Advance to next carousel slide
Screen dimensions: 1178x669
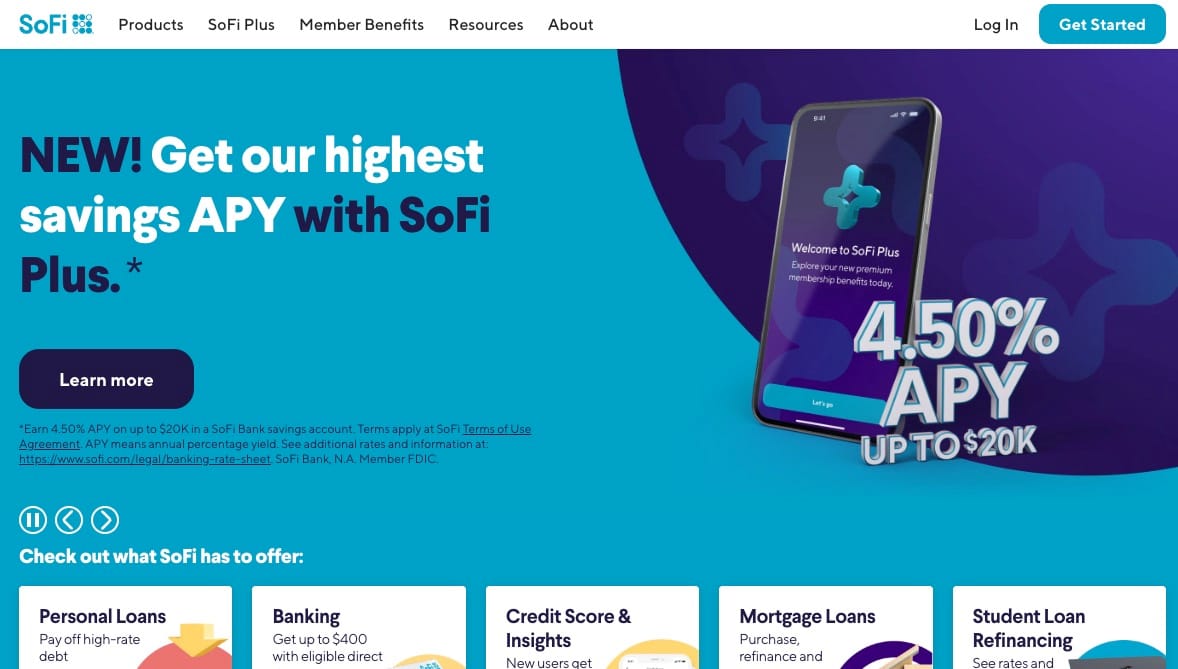tap(105, 519)
